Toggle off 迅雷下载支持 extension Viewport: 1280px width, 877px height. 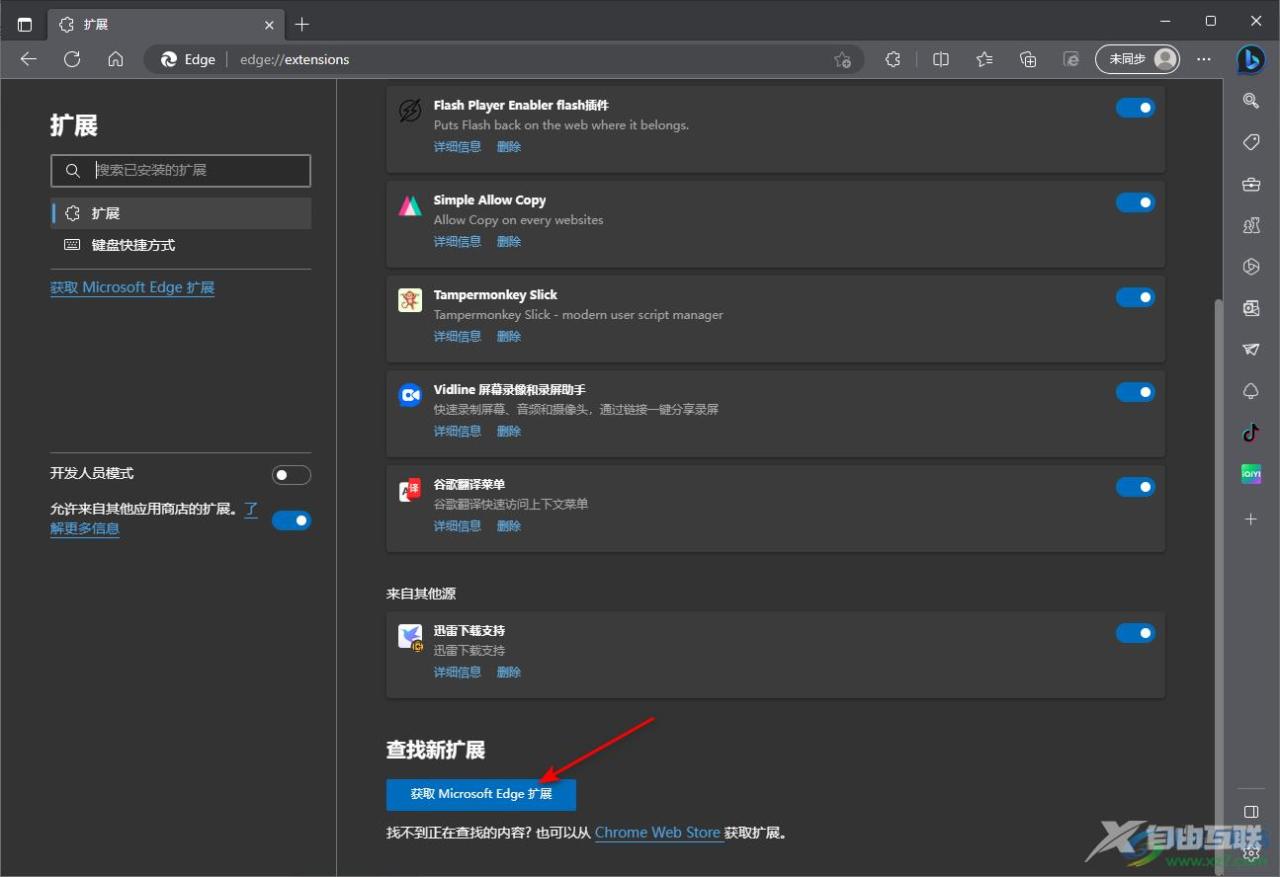coord(1135,633)
